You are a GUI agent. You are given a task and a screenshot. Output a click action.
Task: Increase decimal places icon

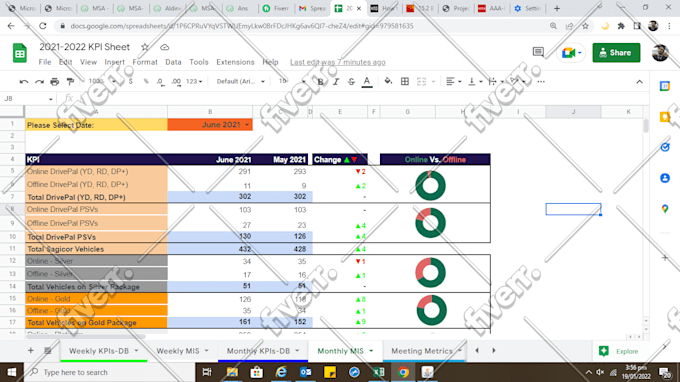coord(176,82)
